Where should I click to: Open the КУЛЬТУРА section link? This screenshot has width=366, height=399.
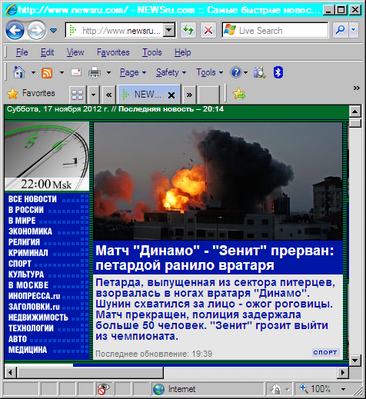pos(26,274)
